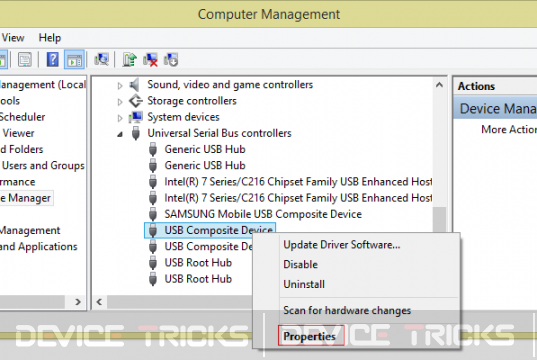Select the first Generic USB Hub
Image resolution: width=537 pixels, height=360 pixels.
[205, 149]
